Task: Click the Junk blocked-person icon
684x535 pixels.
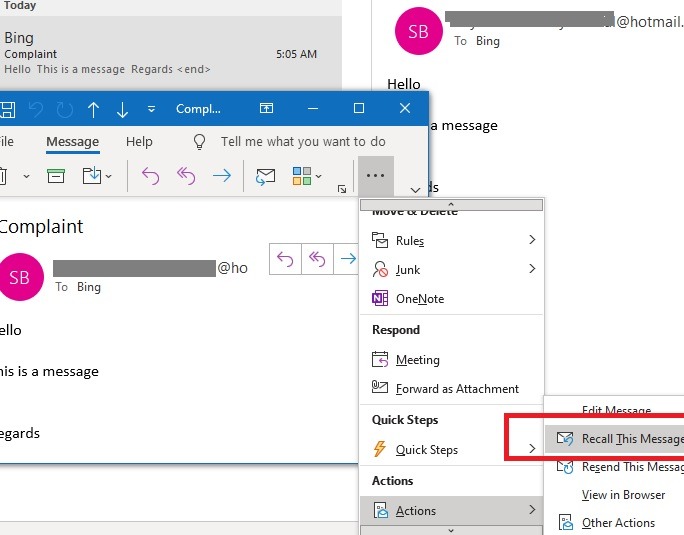Action: [x=380, y=269]
